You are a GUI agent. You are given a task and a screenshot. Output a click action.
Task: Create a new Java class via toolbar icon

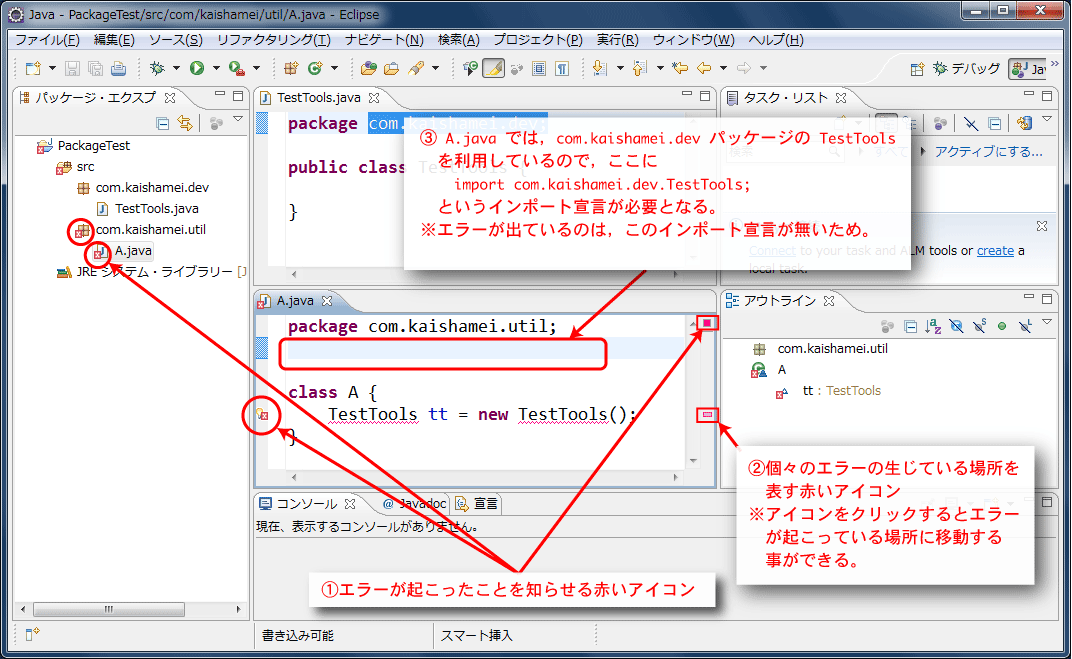point(315,68)
